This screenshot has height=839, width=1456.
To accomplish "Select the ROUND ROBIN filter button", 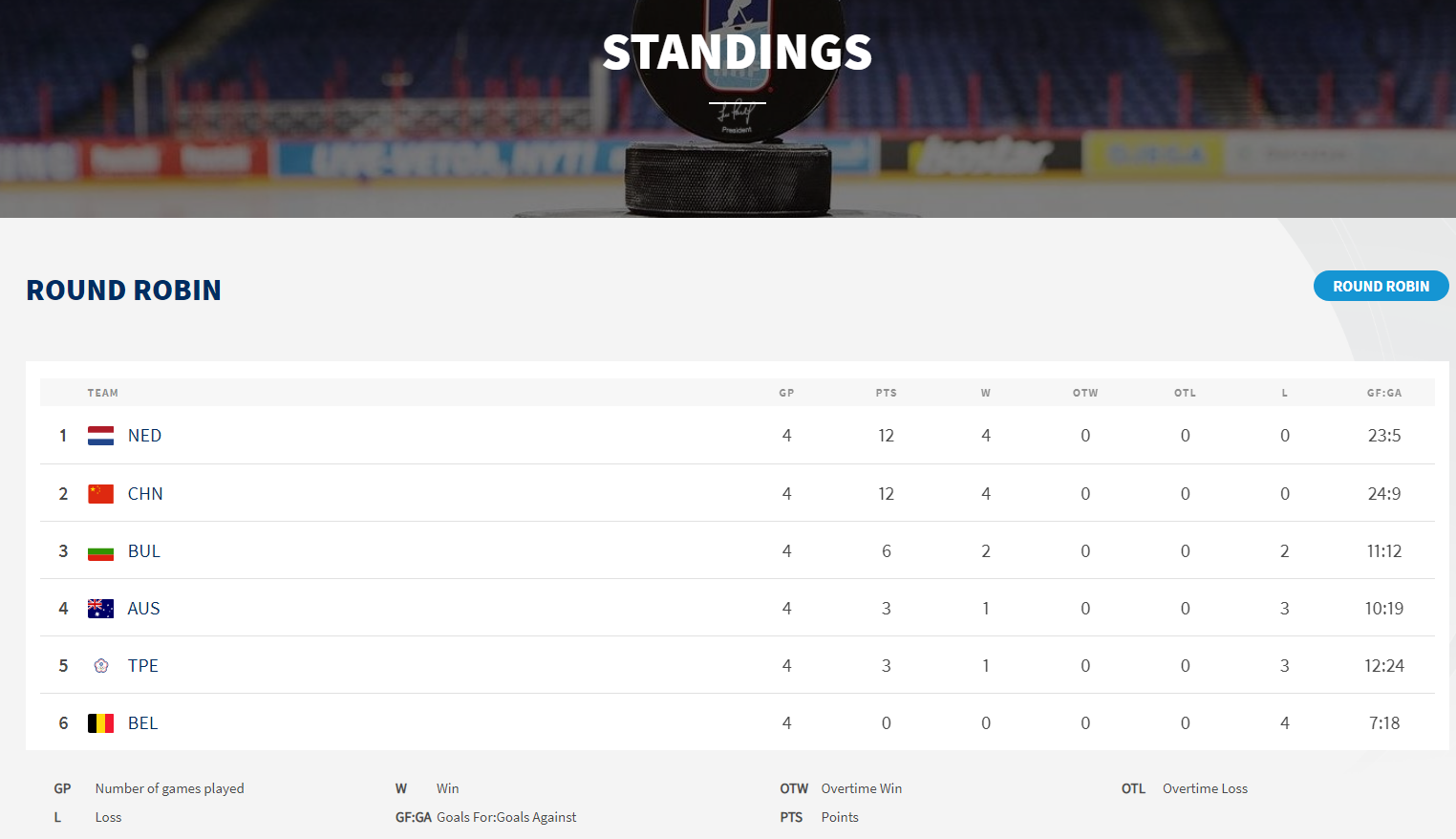I will (1381, 286).
